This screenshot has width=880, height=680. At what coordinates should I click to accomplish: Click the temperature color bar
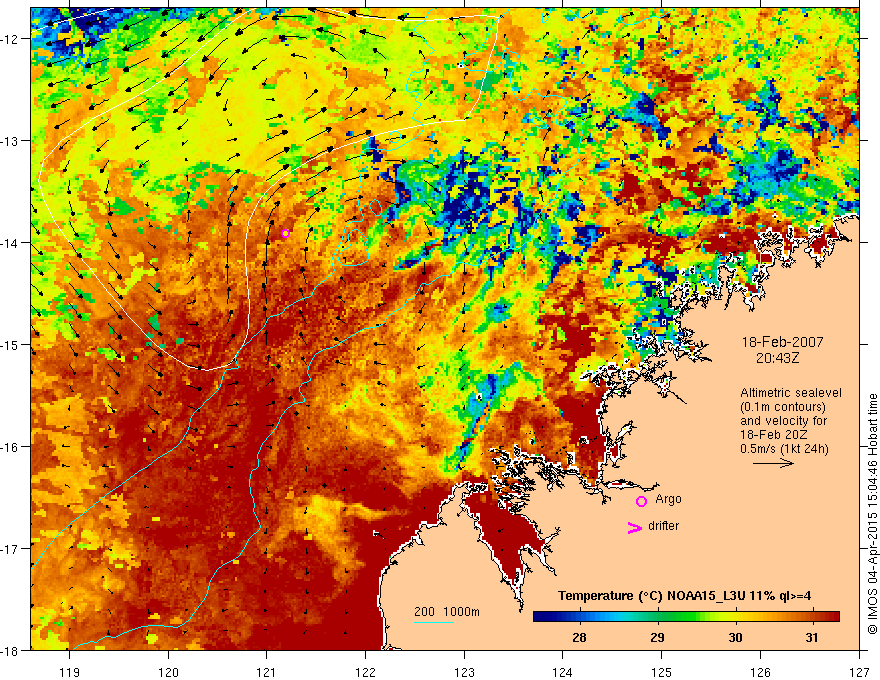coord(686,617)
